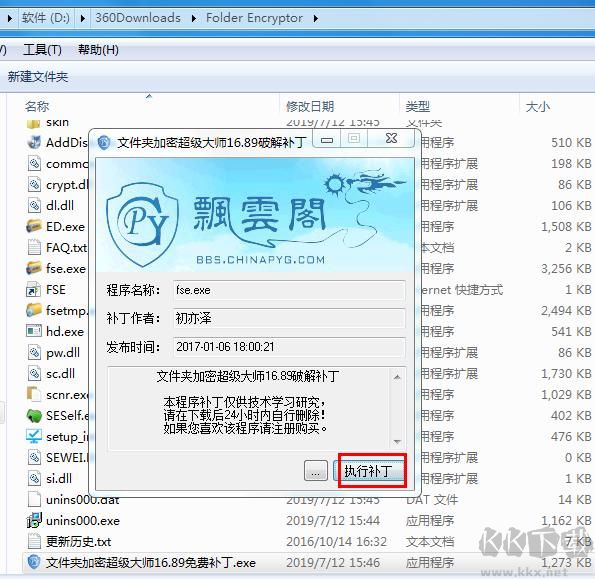Expand arrow after 软件 (D:) breadcrumb
This screenshot has width=595, height=579.
coord(83,18)
